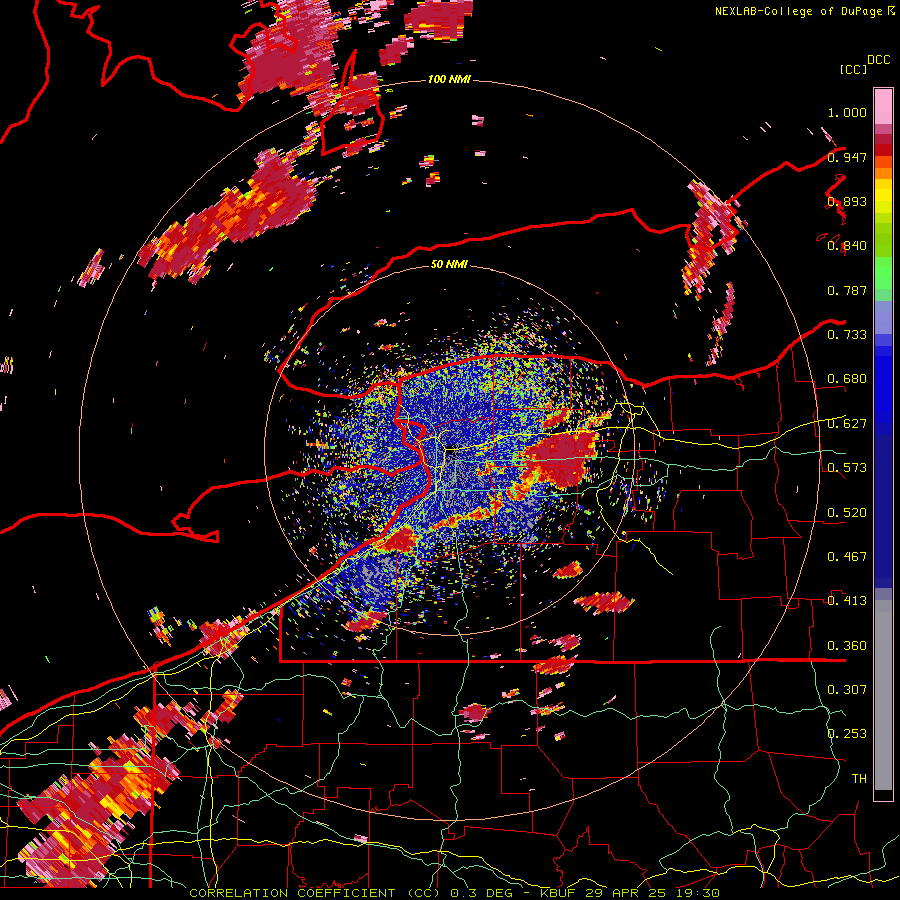Image resolution: width=900 pixels, height=900 pixels.
Task: Click the 0.680 color scale value
Action: coord(847,379)
